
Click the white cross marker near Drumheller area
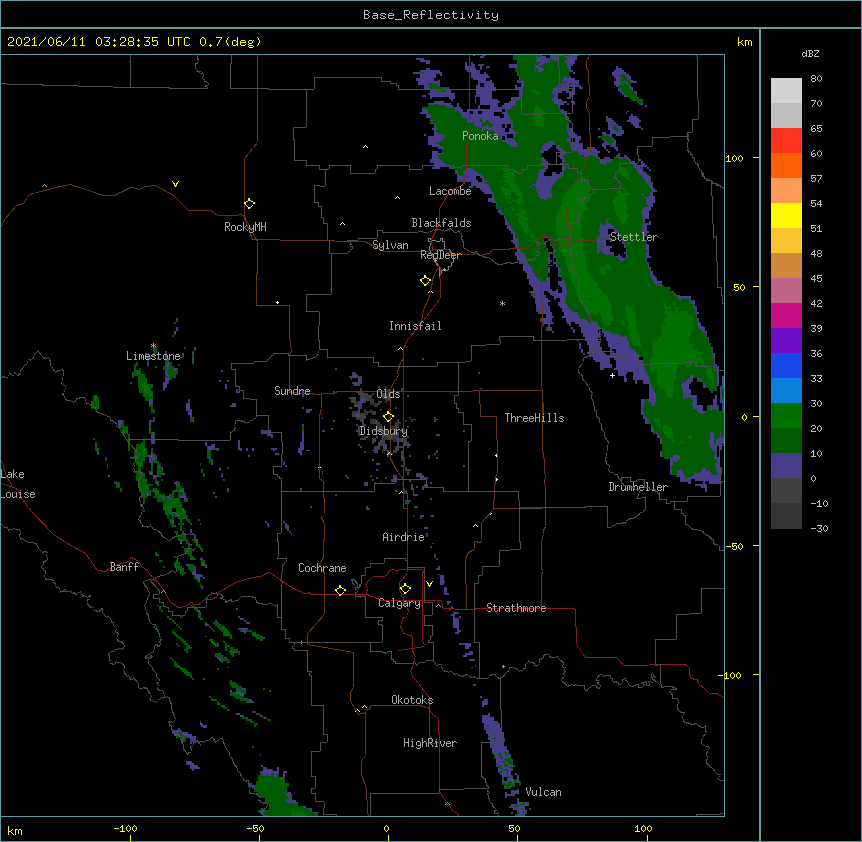[612, 375]
